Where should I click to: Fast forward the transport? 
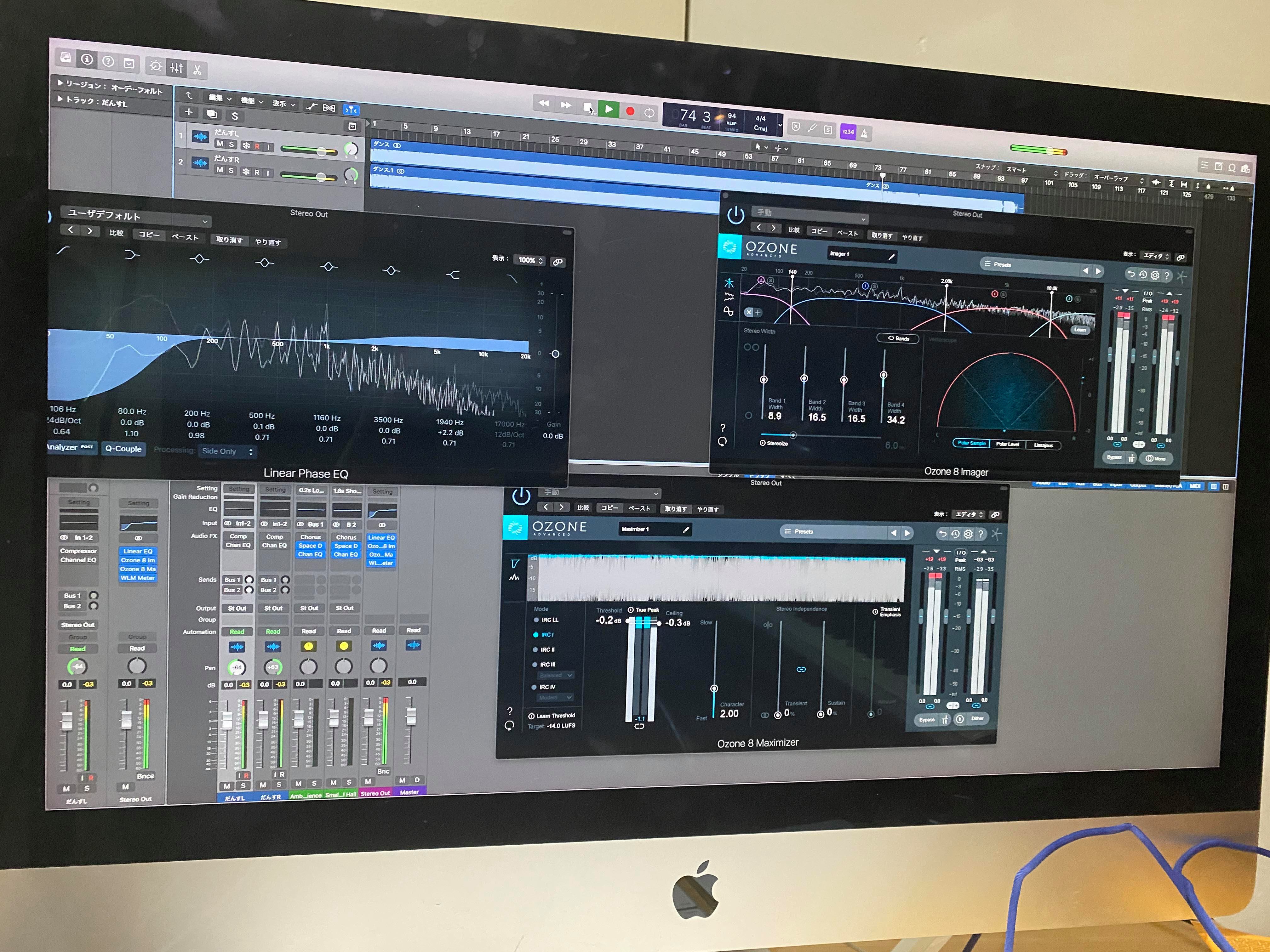click(x=565, y=105)
